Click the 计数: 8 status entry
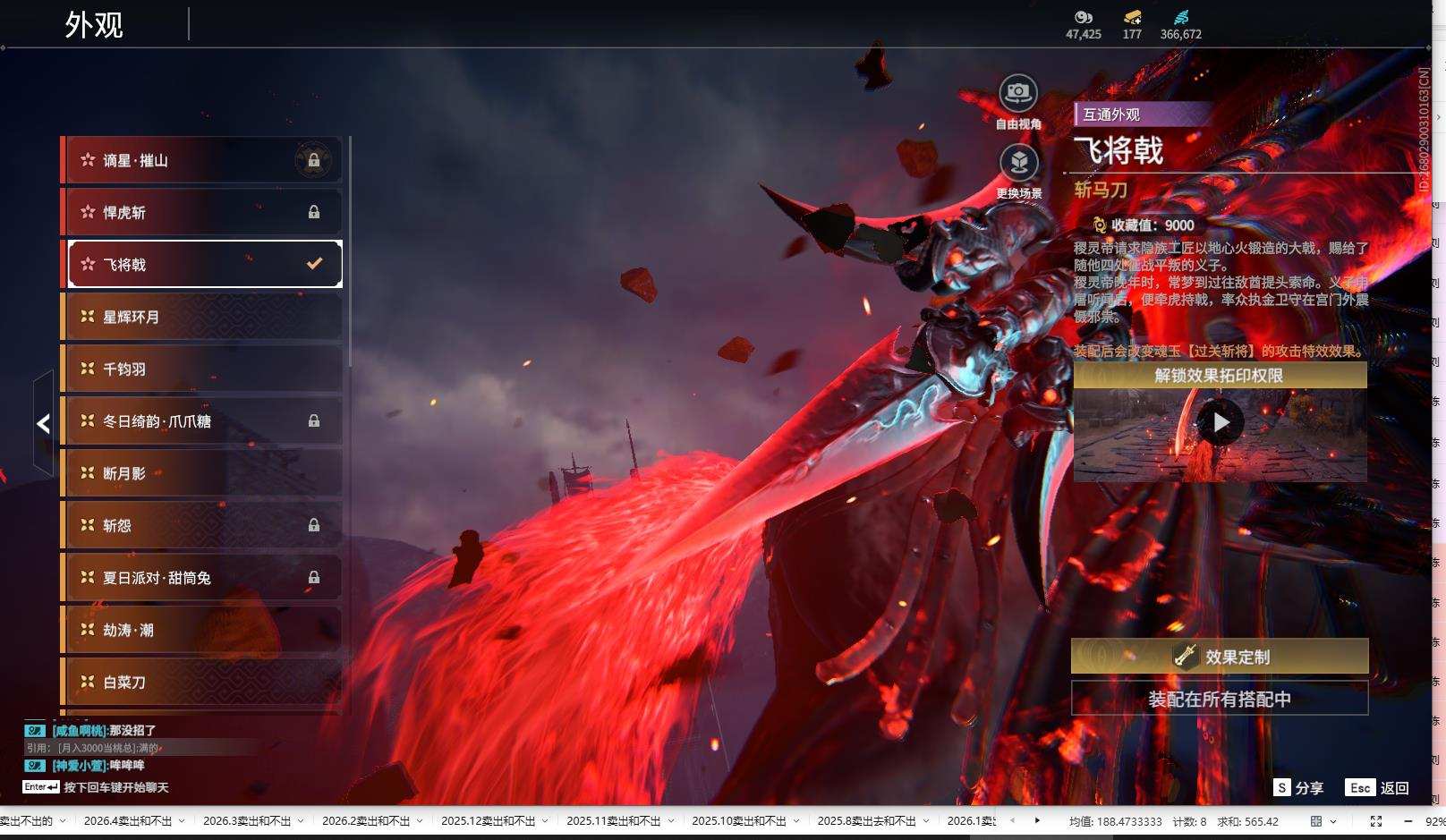This screenshot has width=1446, height=840. coord(1189,821)
